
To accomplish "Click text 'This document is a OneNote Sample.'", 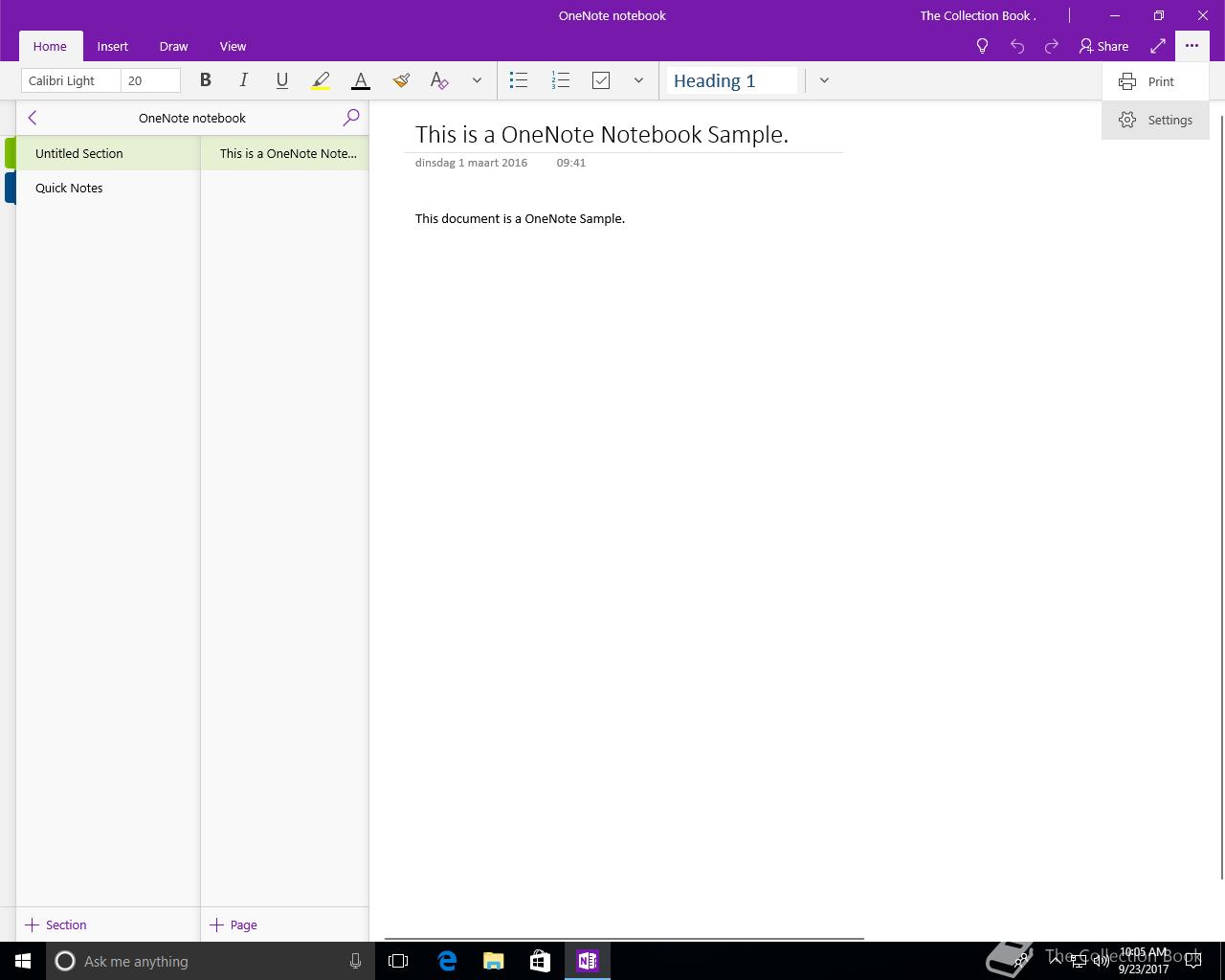I will 520,219.
